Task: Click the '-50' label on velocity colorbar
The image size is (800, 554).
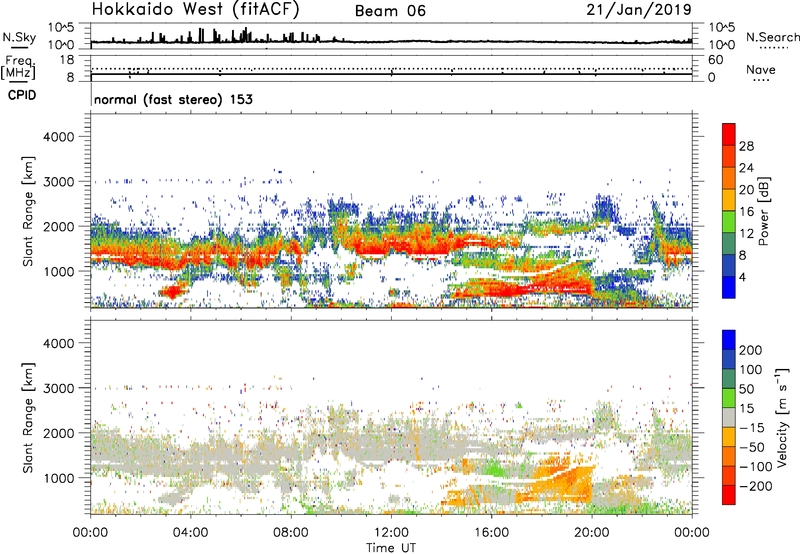Action: point(752,447)
